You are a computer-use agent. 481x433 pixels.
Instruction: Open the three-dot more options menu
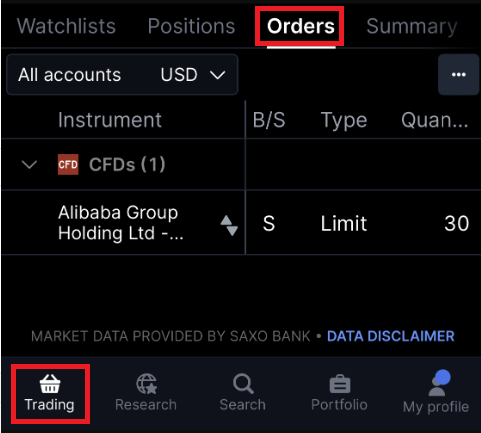(459, 74)
